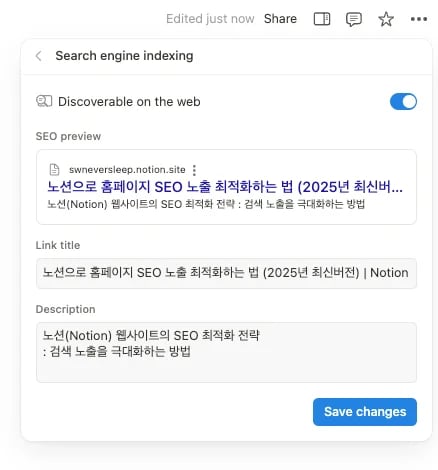
Task: Focus the Link title input field
Action: (x=226, y=273)
